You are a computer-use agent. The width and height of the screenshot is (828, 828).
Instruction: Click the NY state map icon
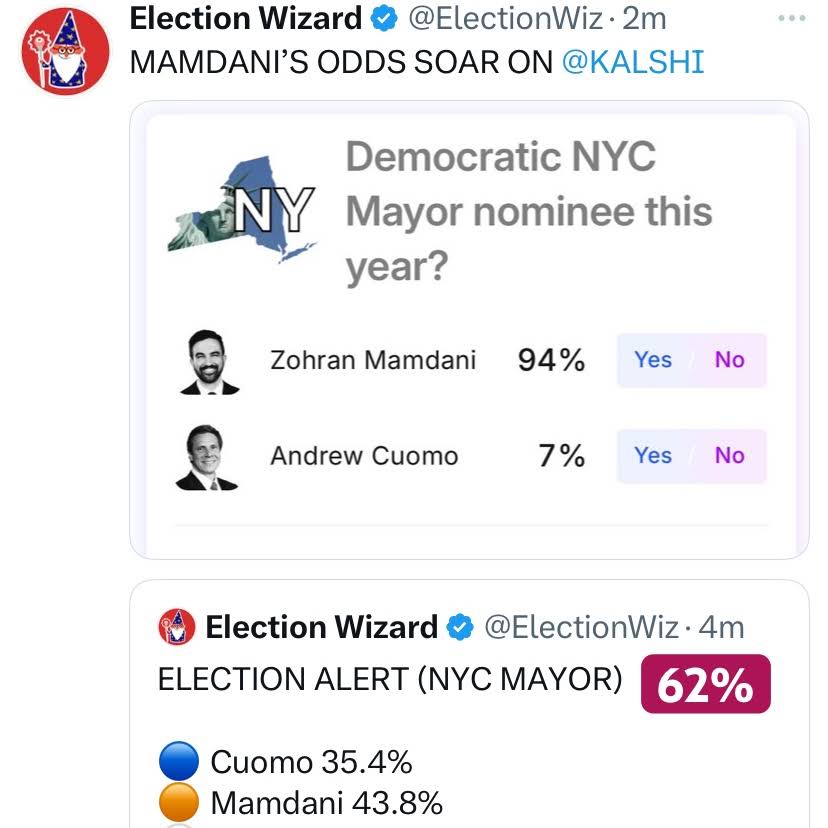[243, 210]
